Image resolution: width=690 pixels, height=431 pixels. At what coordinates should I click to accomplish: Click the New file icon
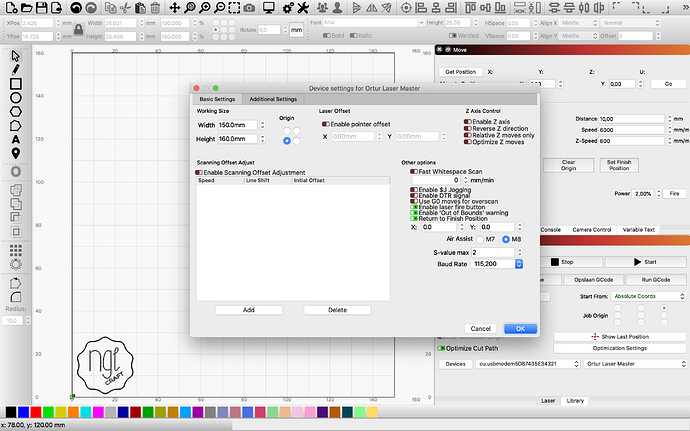(12, 7)
